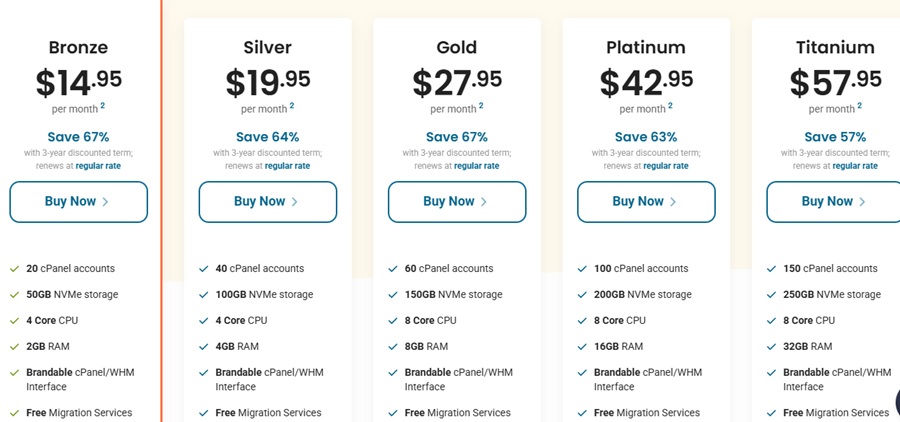Image resolution: width=900 pixels, height=422 pixels.
Task: Click the Bronze plan Buy Now button
Action: click(78, 202)
